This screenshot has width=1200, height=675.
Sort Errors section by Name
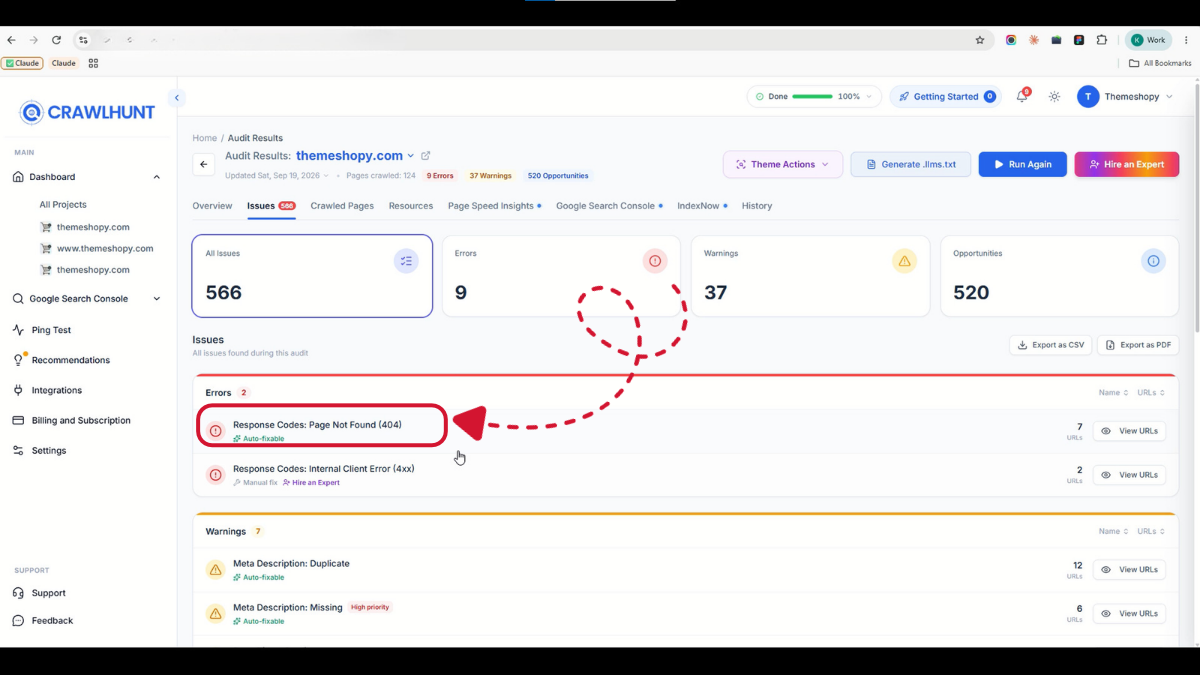coord(1113,393)
